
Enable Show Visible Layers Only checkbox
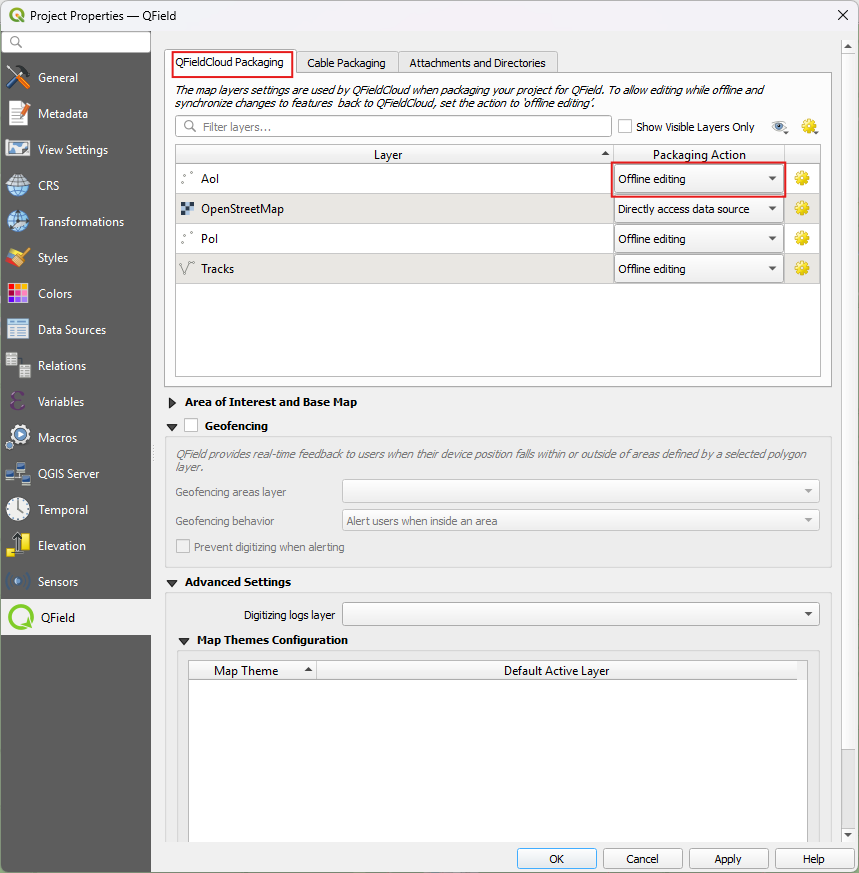pyautogui.click(x=625, y=127)
